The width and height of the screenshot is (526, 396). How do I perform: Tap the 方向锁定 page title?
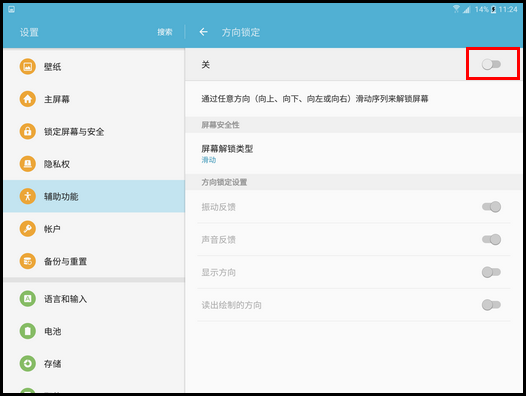click(x=241, y=32)
